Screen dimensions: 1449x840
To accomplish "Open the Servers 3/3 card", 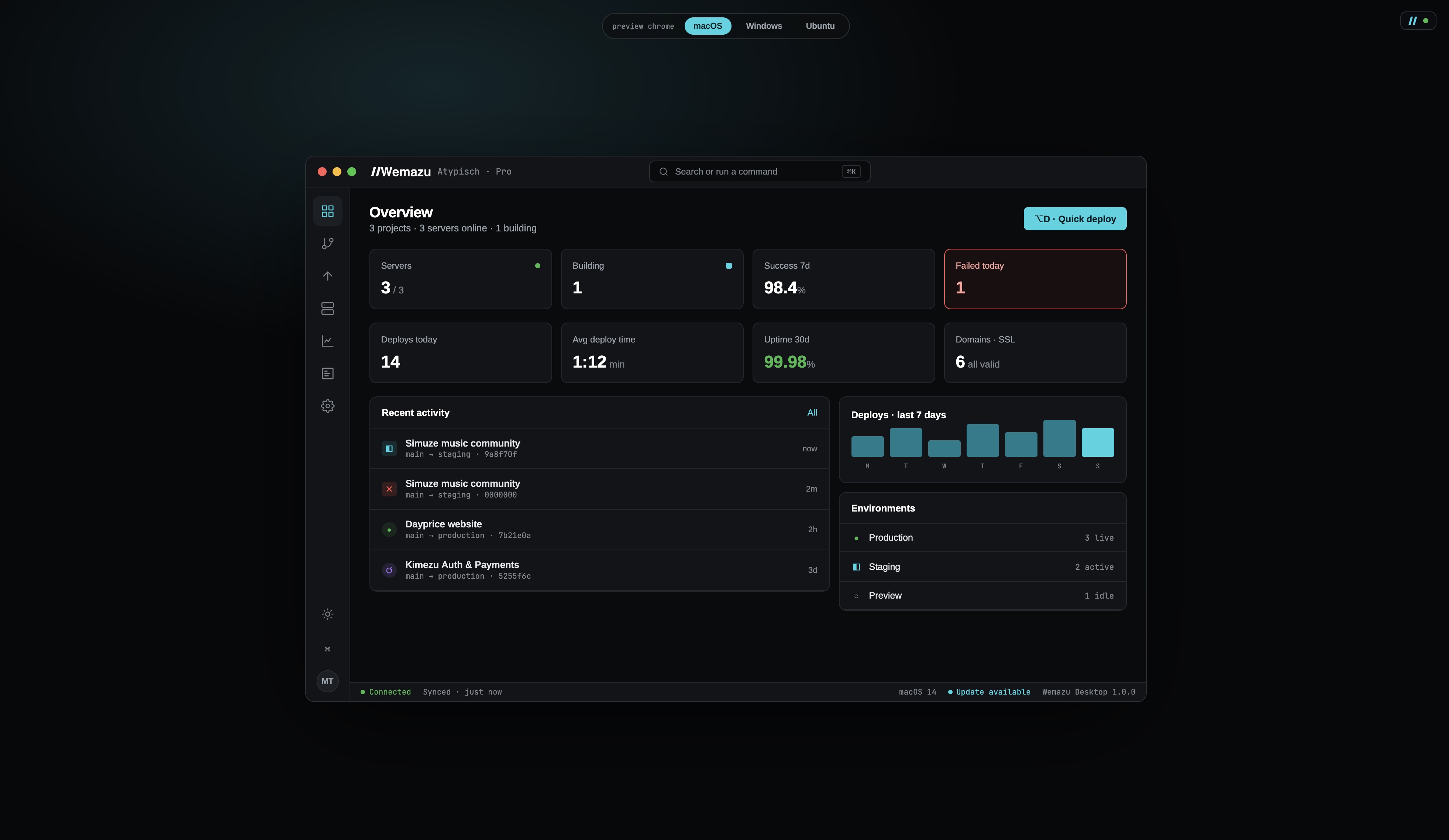I will point(460,279).
